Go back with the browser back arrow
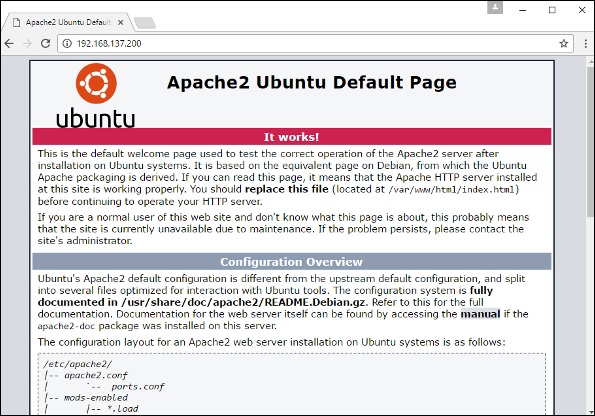Viewport: 595px width, 416px height. pos(9,43)
